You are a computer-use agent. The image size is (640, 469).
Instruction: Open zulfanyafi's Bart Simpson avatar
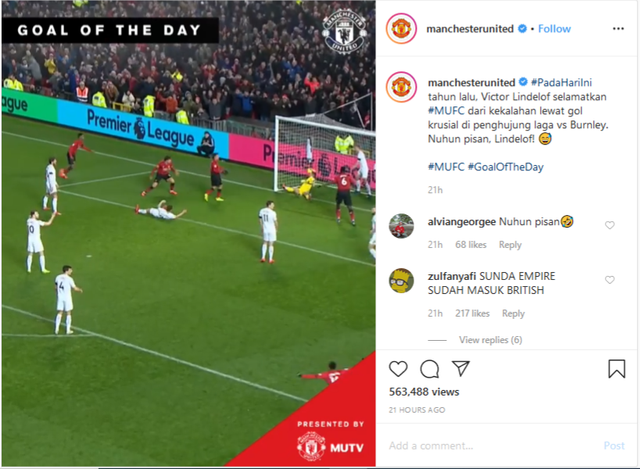coord(401,280)
